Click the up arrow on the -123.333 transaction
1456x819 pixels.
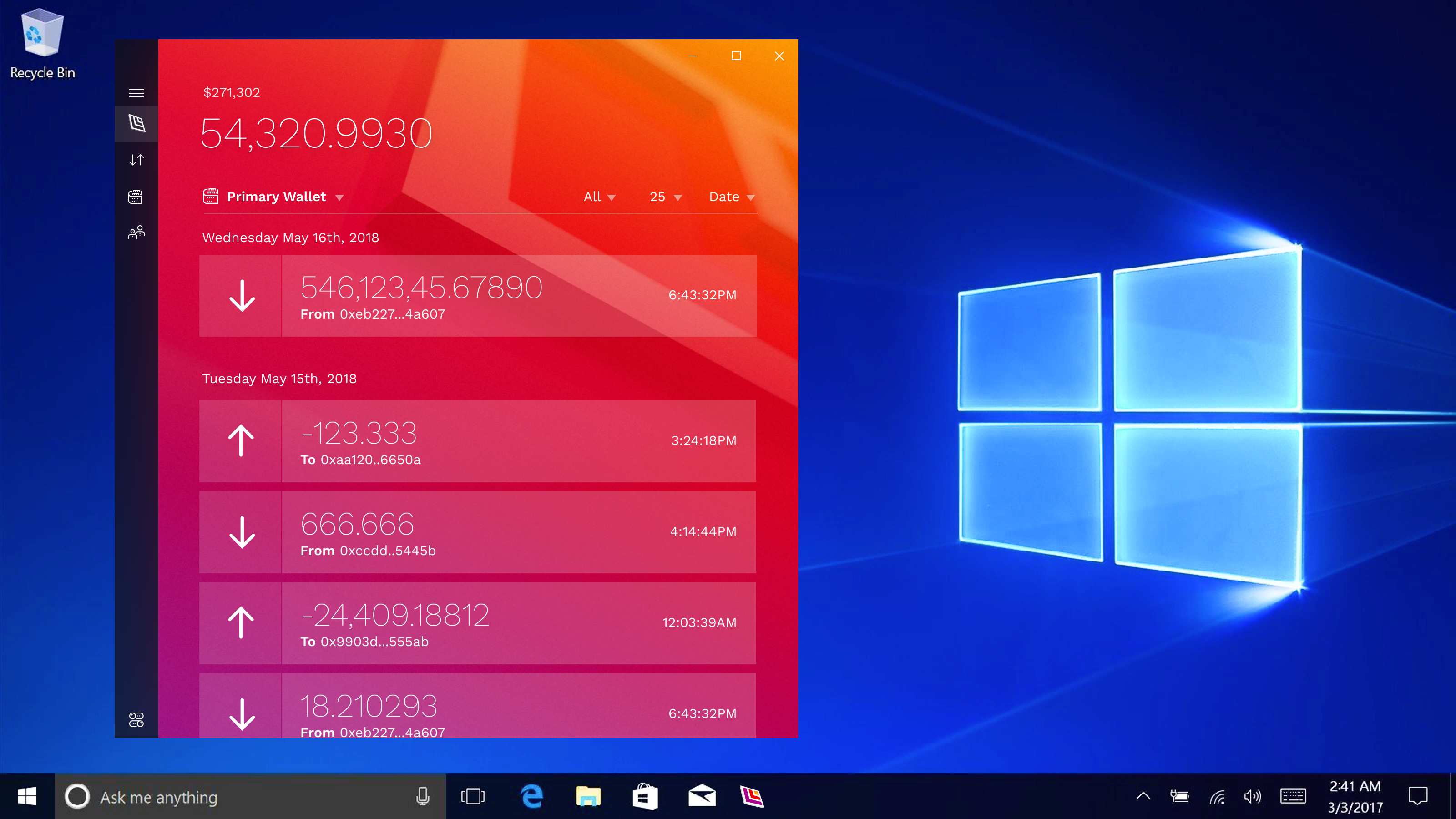[x=241, y=440]
